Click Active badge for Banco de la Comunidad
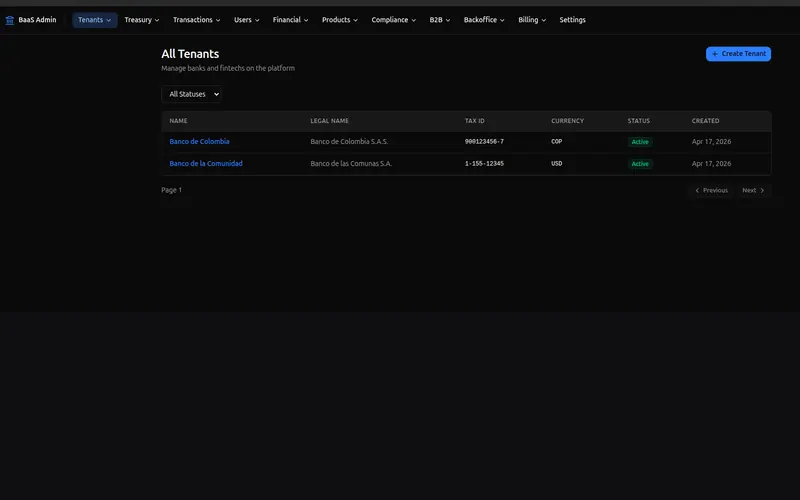800x500 pixels. (x=640, y=164)
